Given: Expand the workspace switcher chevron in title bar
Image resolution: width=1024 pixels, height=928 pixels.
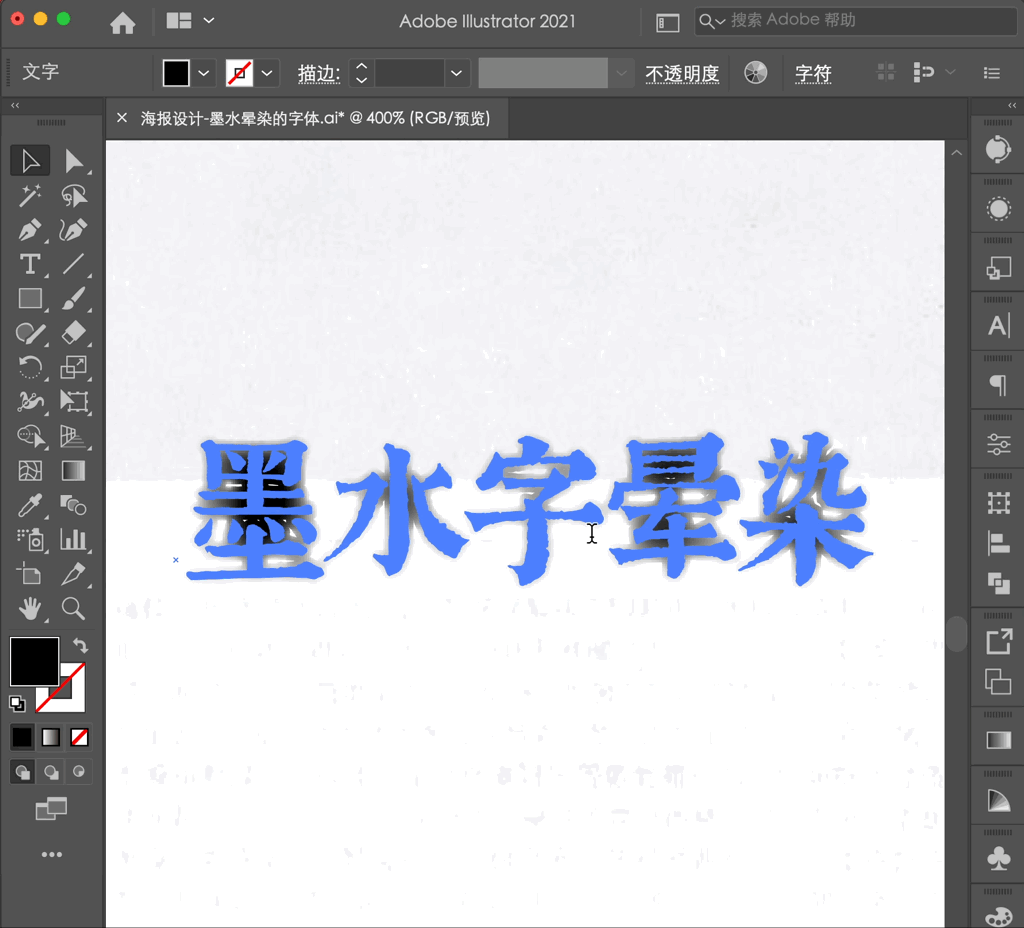Looking at the screenshot, I should [207, 20].
